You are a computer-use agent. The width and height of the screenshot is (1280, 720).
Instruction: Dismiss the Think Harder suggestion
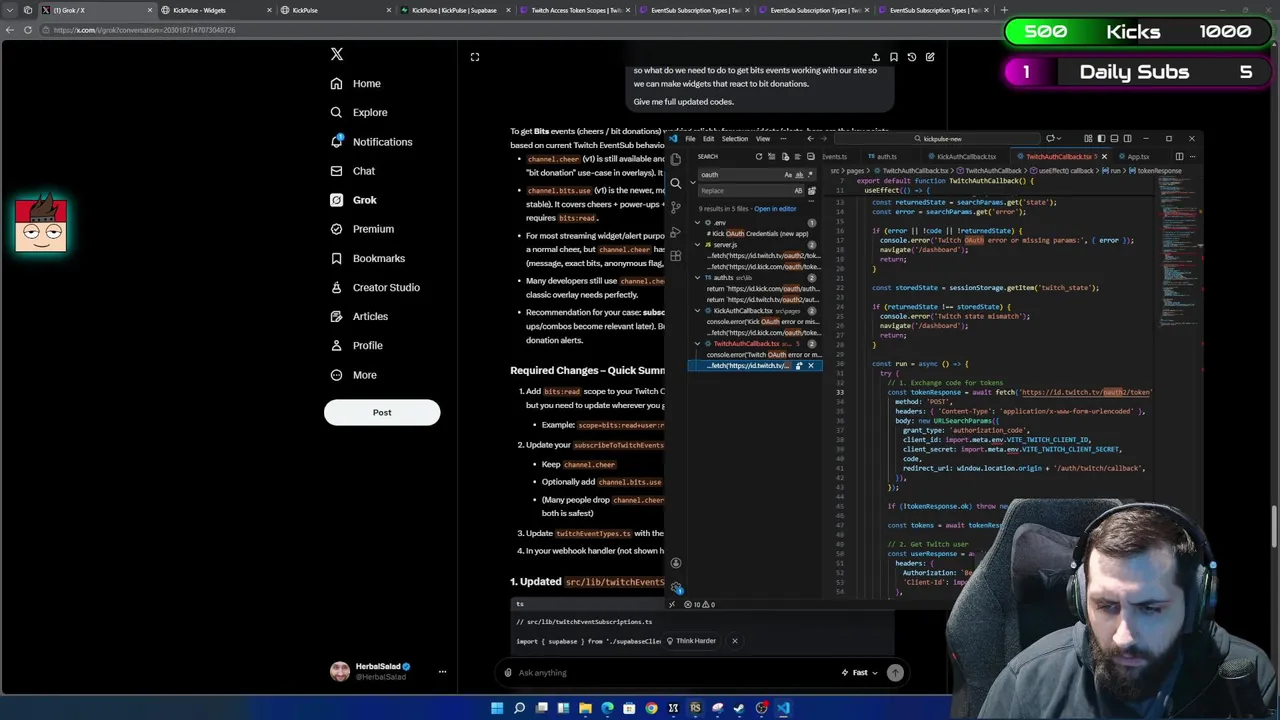(x=734, y=641)
